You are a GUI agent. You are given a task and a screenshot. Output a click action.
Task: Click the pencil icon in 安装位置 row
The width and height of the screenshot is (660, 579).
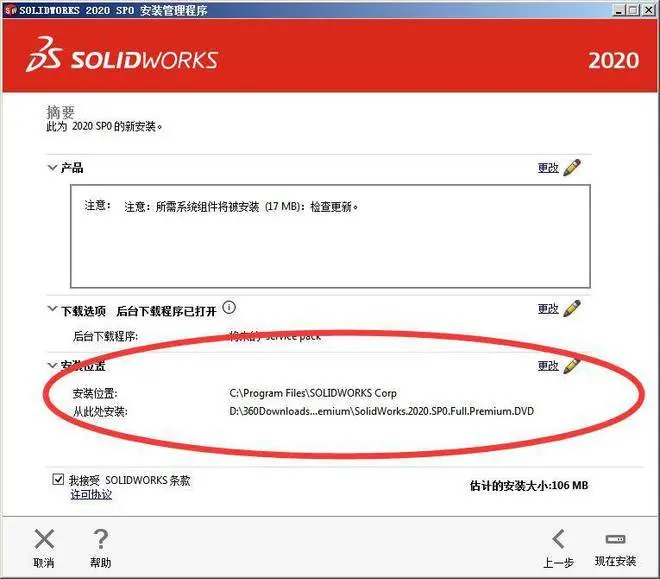(x=572, y=365)
